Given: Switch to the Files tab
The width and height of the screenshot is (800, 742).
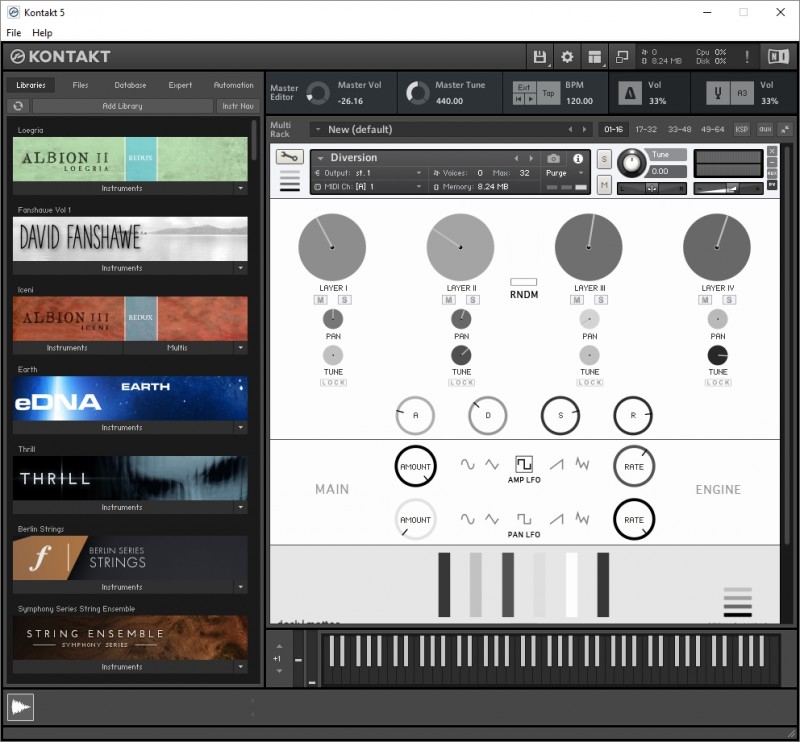Looking at the screenshot, I should point(80,85).
